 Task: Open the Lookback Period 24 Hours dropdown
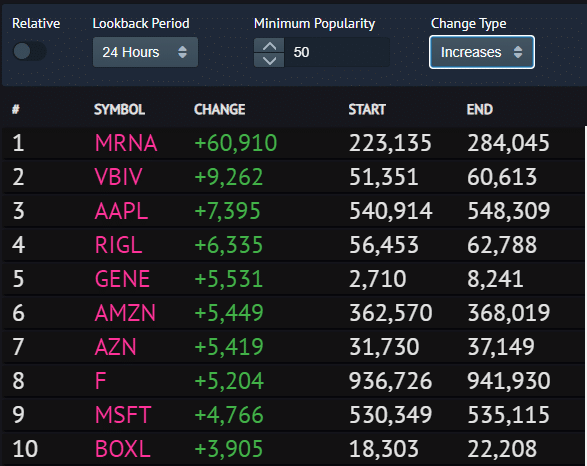(x=145, y=52)
